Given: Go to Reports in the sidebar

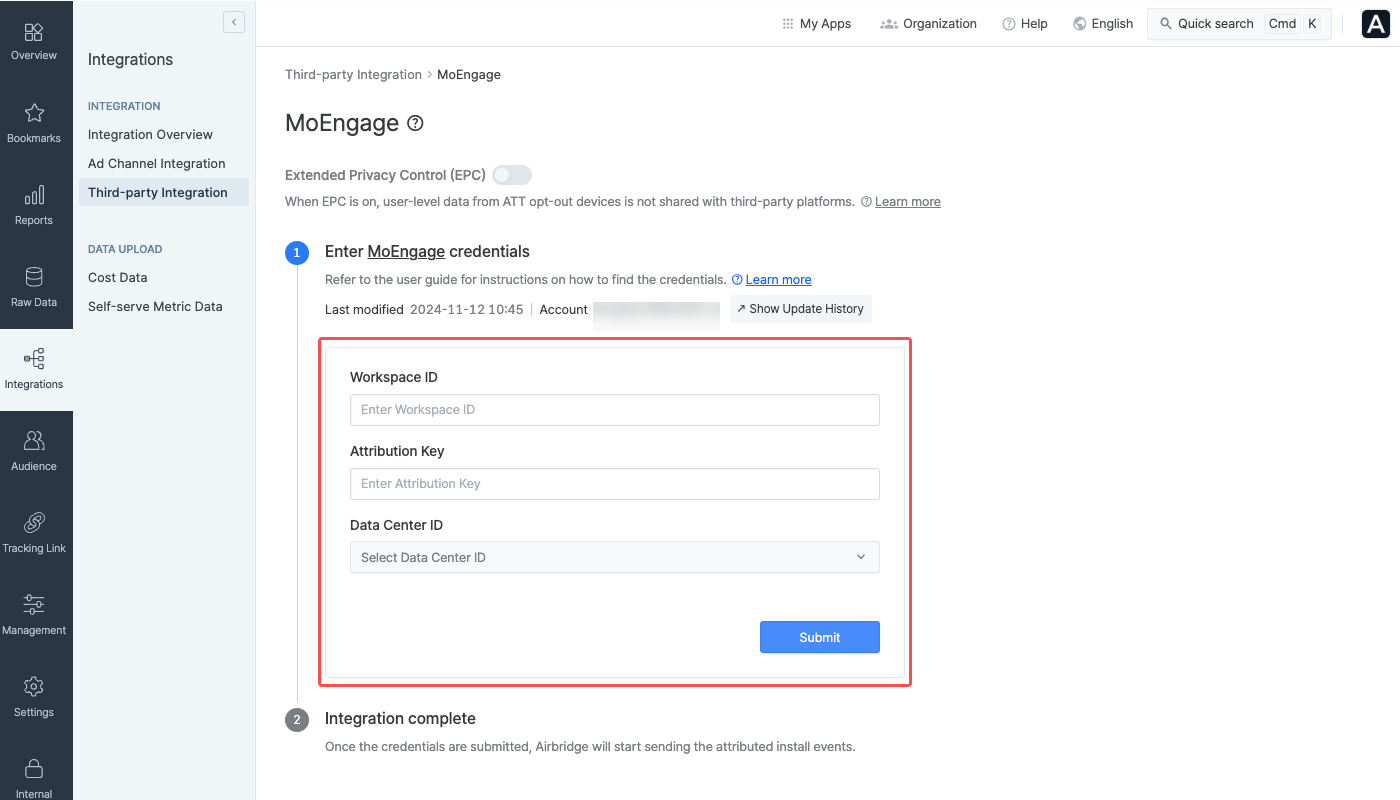Looking at the screenshot, I should click(x=34, y=206).
